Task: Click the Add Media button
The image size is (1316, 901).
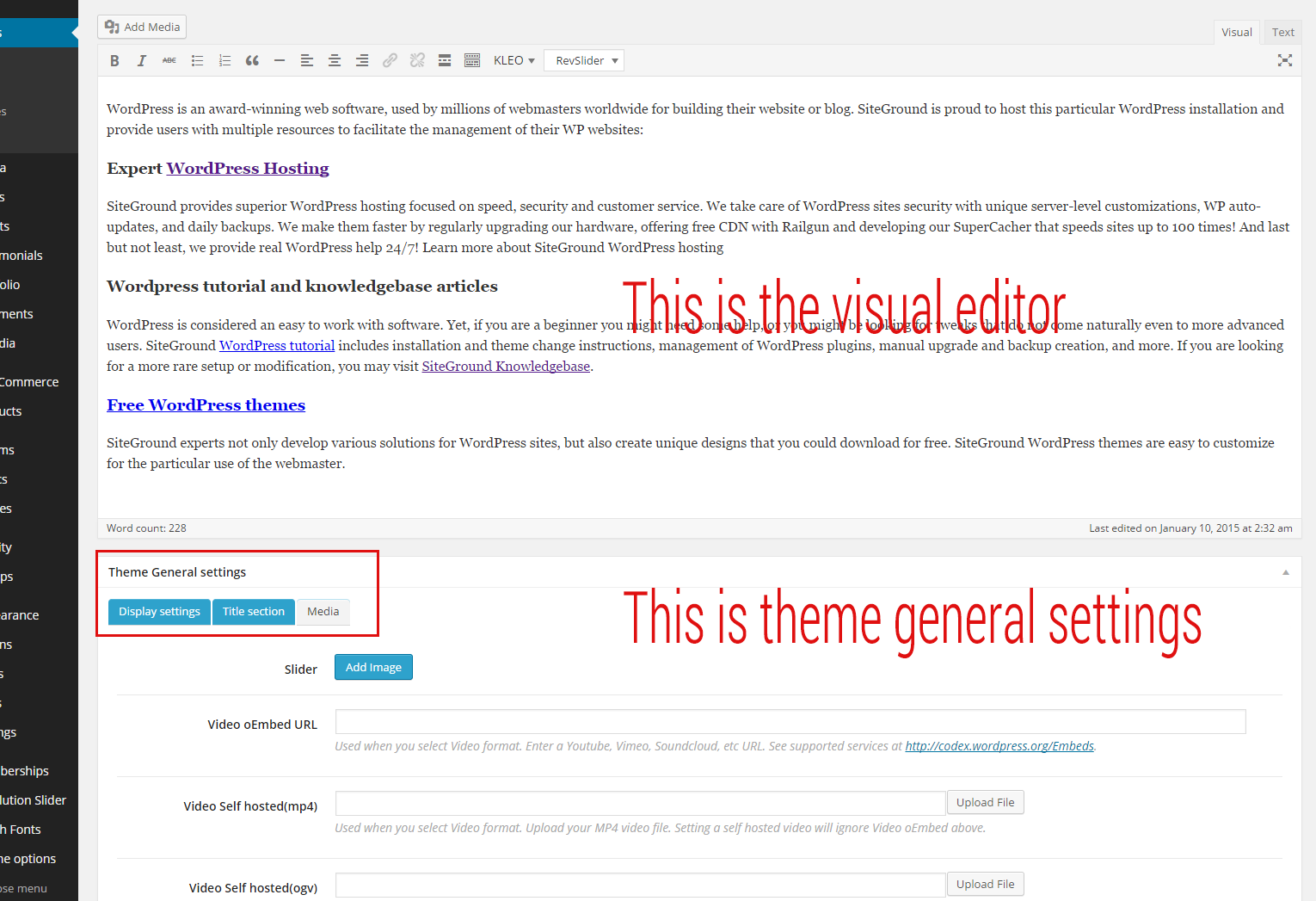Action: point(142,27)
